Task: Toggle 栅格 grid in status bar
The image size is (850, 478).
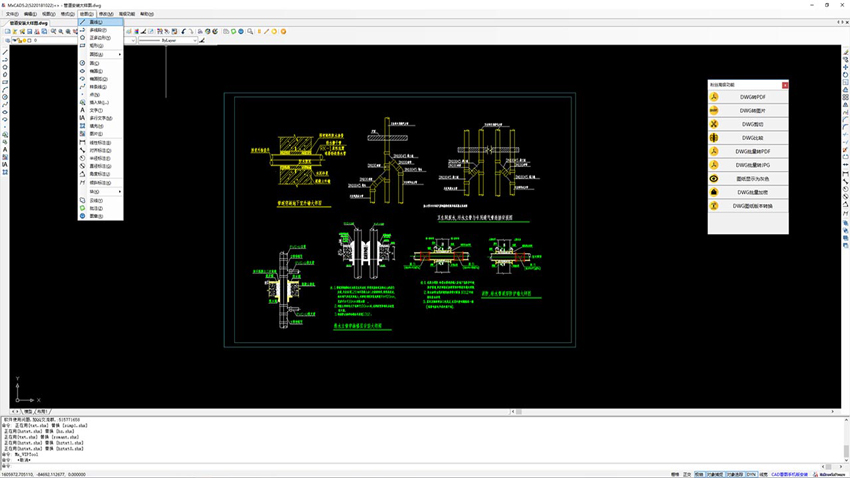Action: coord(675,474)
